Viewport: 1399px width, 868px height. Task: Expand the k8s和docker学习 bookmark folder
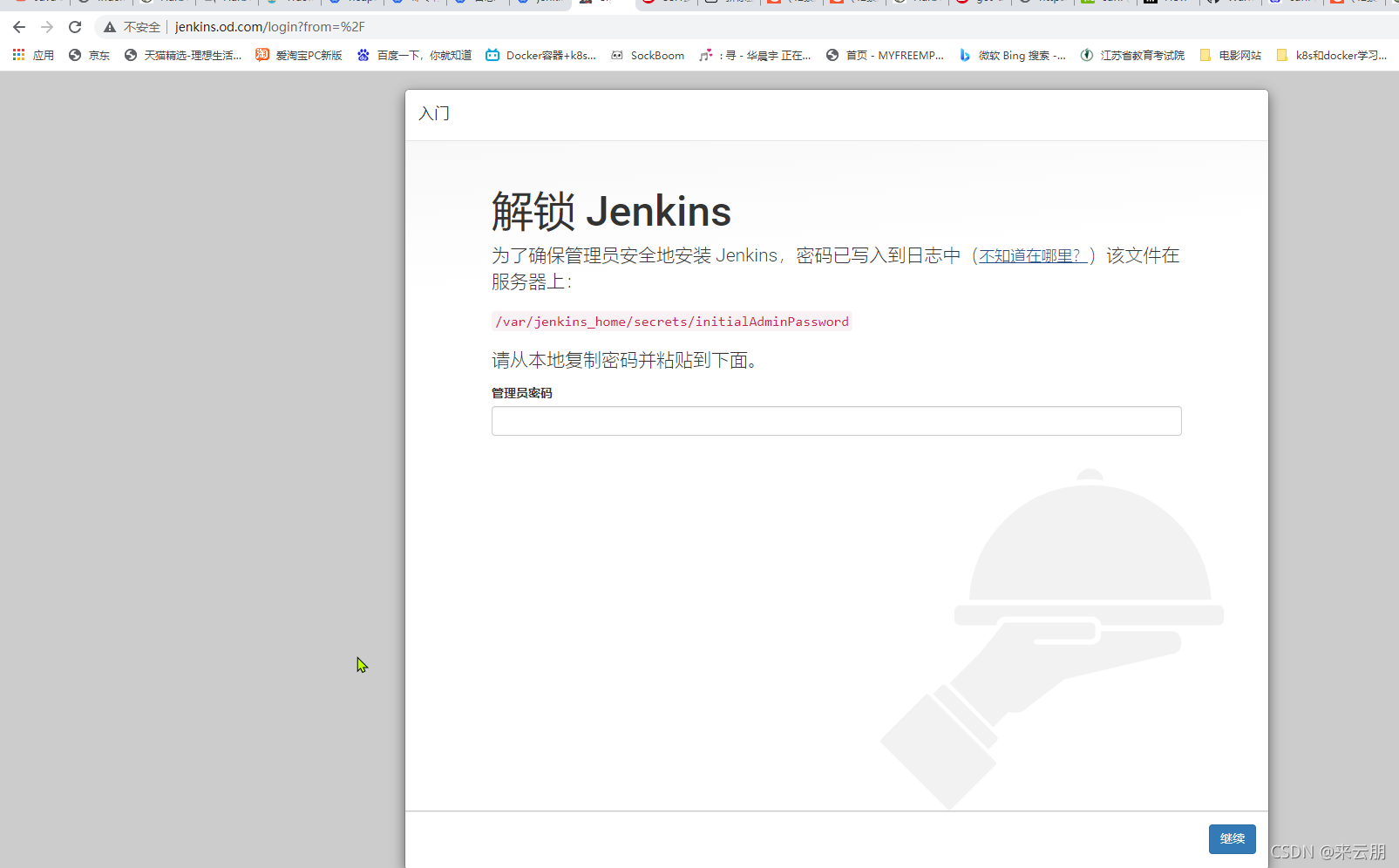coord(1331,55)
